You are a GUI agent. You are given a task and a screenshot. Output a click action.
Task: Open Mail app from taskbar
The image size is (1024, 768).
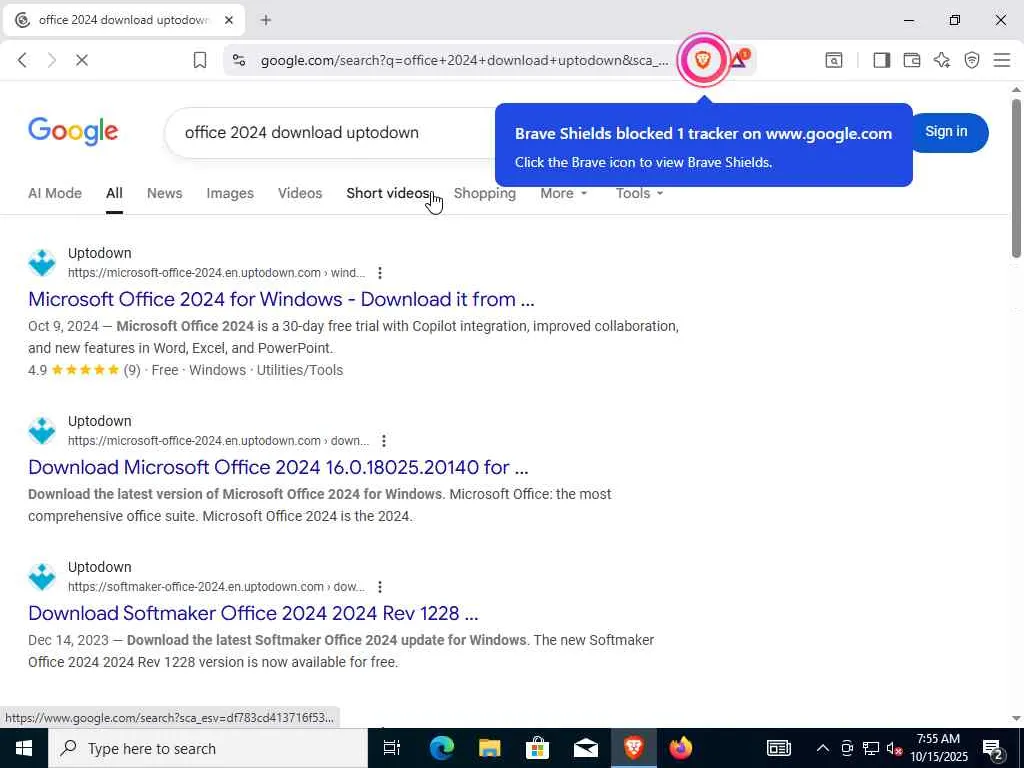point(586,748)
